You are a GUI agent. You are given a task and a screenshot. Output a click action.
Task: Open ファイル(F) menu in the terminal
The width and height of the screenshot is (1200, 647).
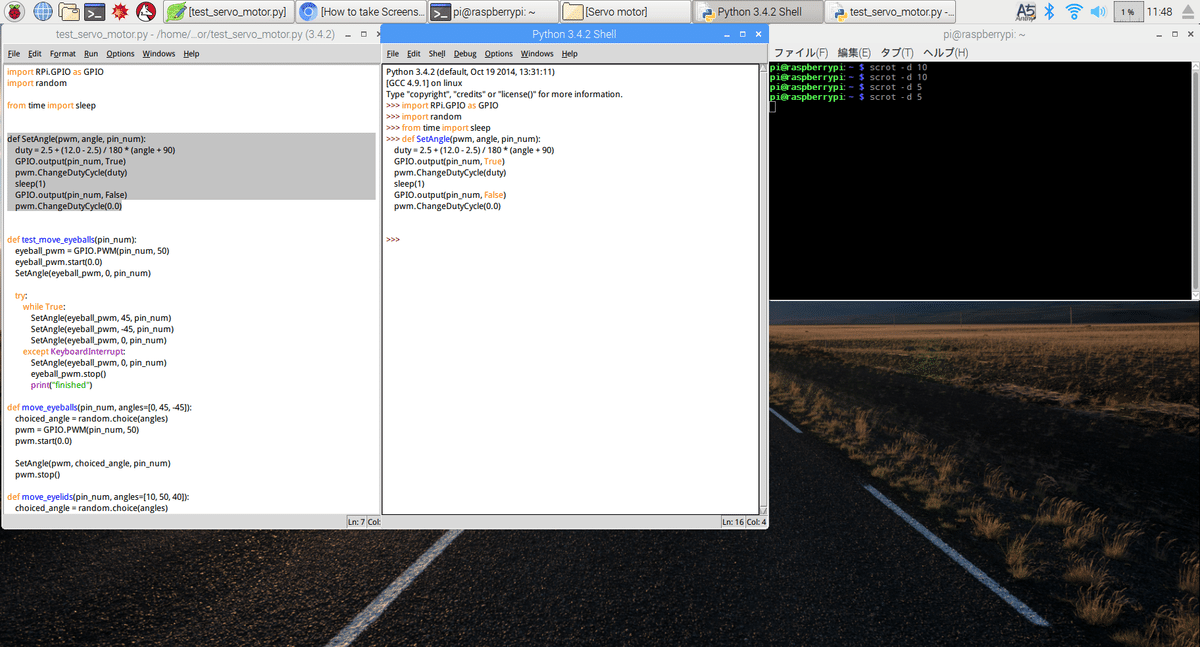pyautogui.click(x=801, y=52)
